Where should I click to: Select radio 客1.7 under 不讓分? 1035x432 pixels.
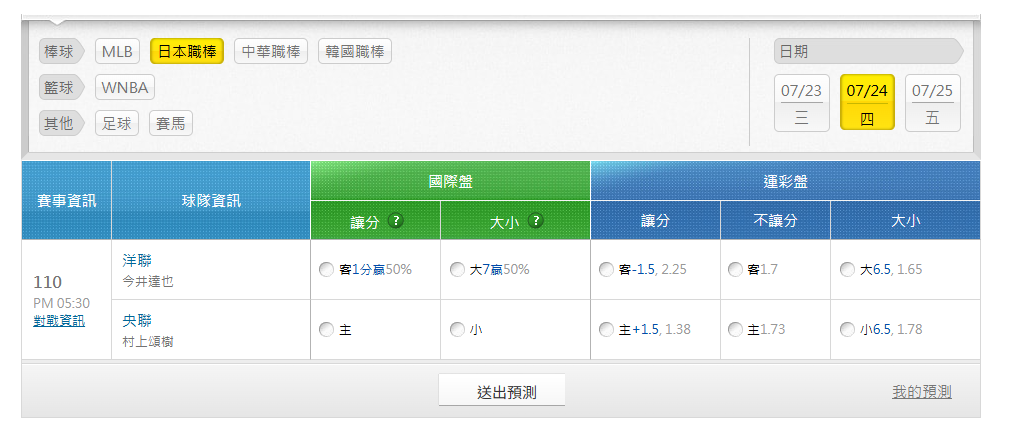click(x=735, y=270)
